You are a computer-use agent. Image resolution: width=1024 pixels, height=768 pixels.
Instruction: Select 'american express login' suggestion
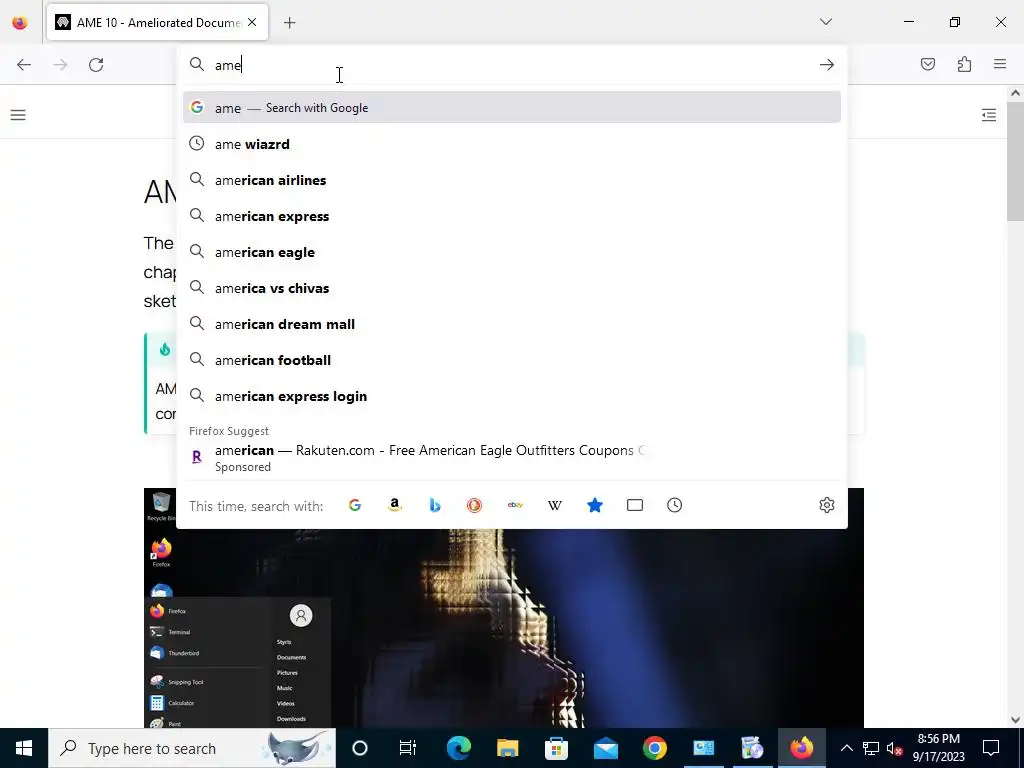tap(512, 396)
